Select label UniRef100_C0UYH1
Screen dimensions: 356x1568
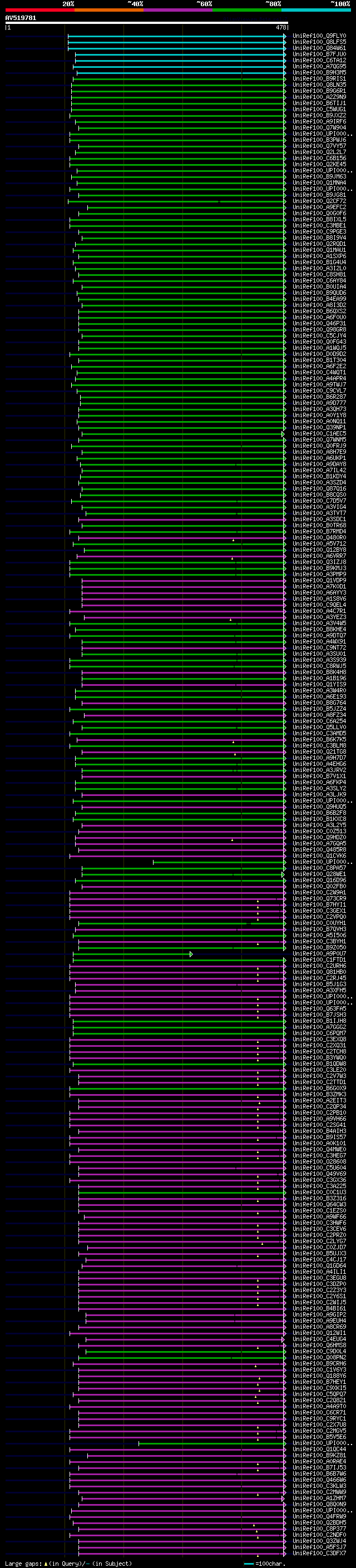click(319, 923)
